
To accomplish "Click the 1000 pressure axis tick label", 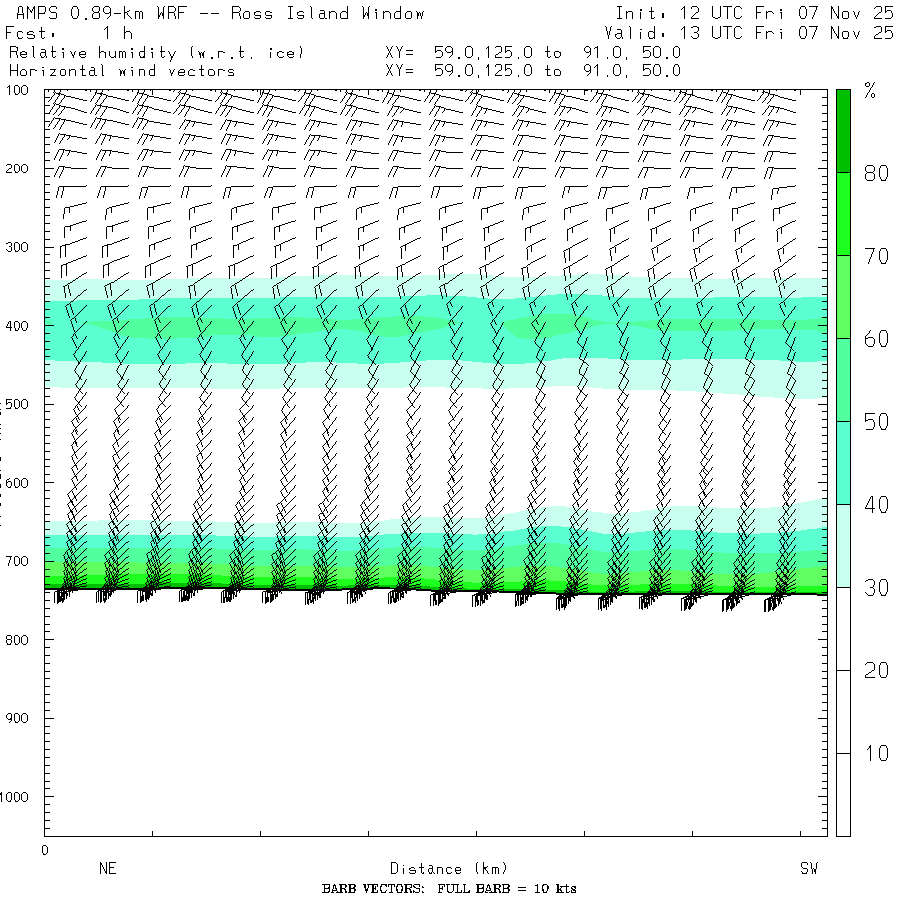I will point(23,797).
